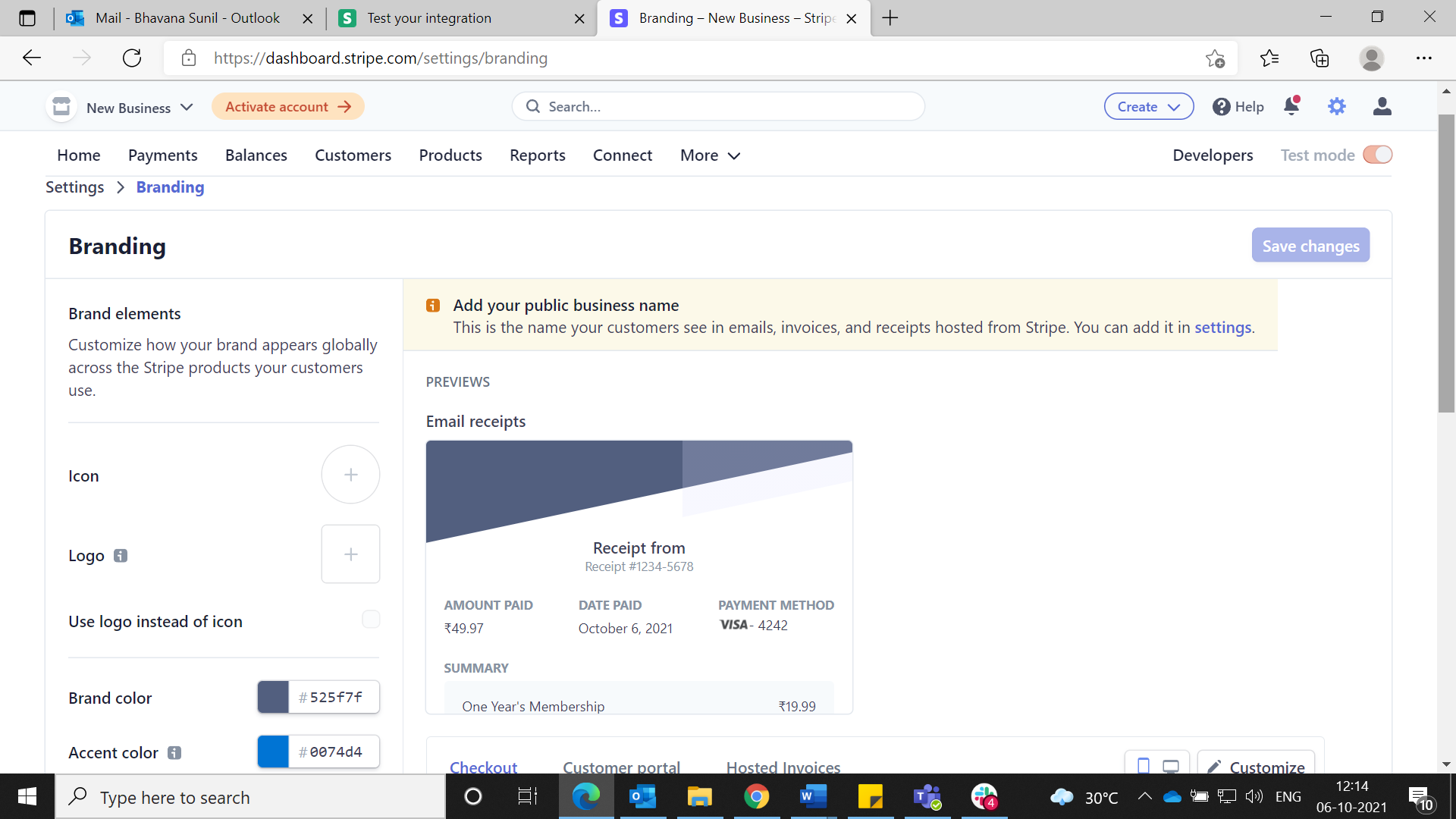Open the Accent color swatch picker
Image resolution: width=1456 pixels, height=819 pixels.
pos(273,752)
